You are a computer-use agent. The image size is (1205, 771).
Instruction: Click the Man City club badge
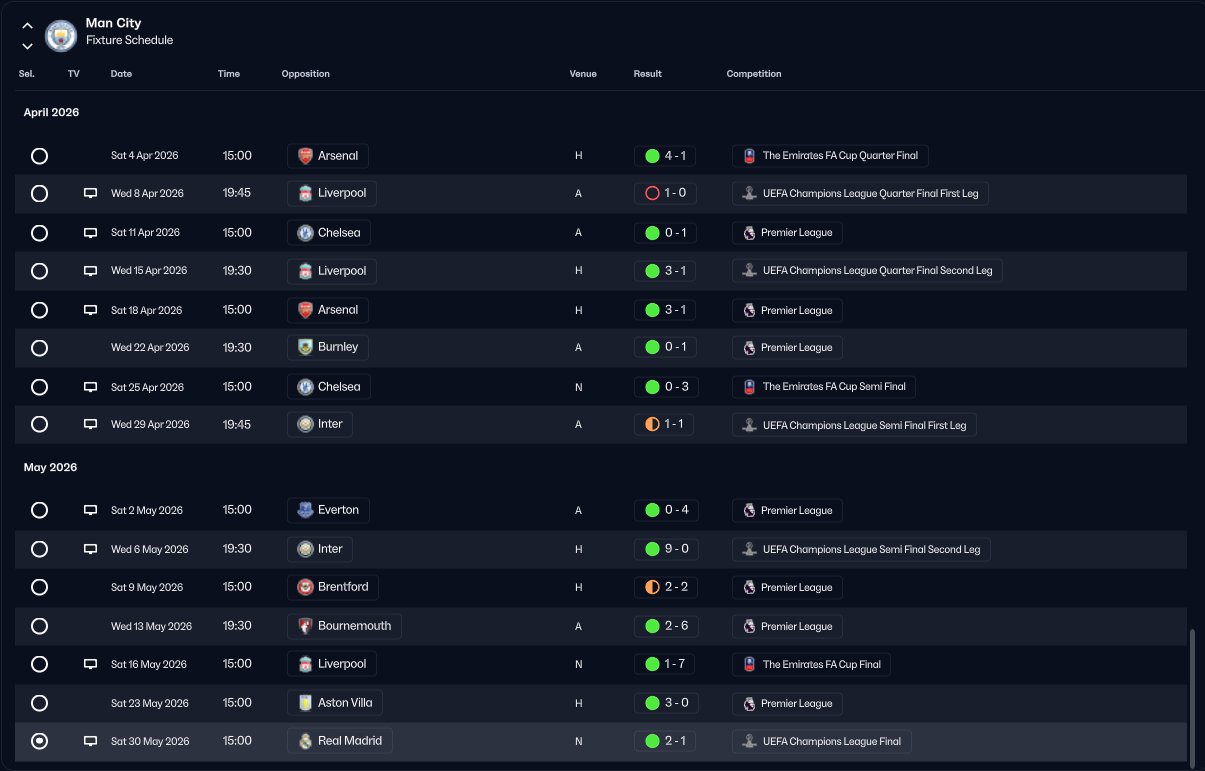pos(61,36)
